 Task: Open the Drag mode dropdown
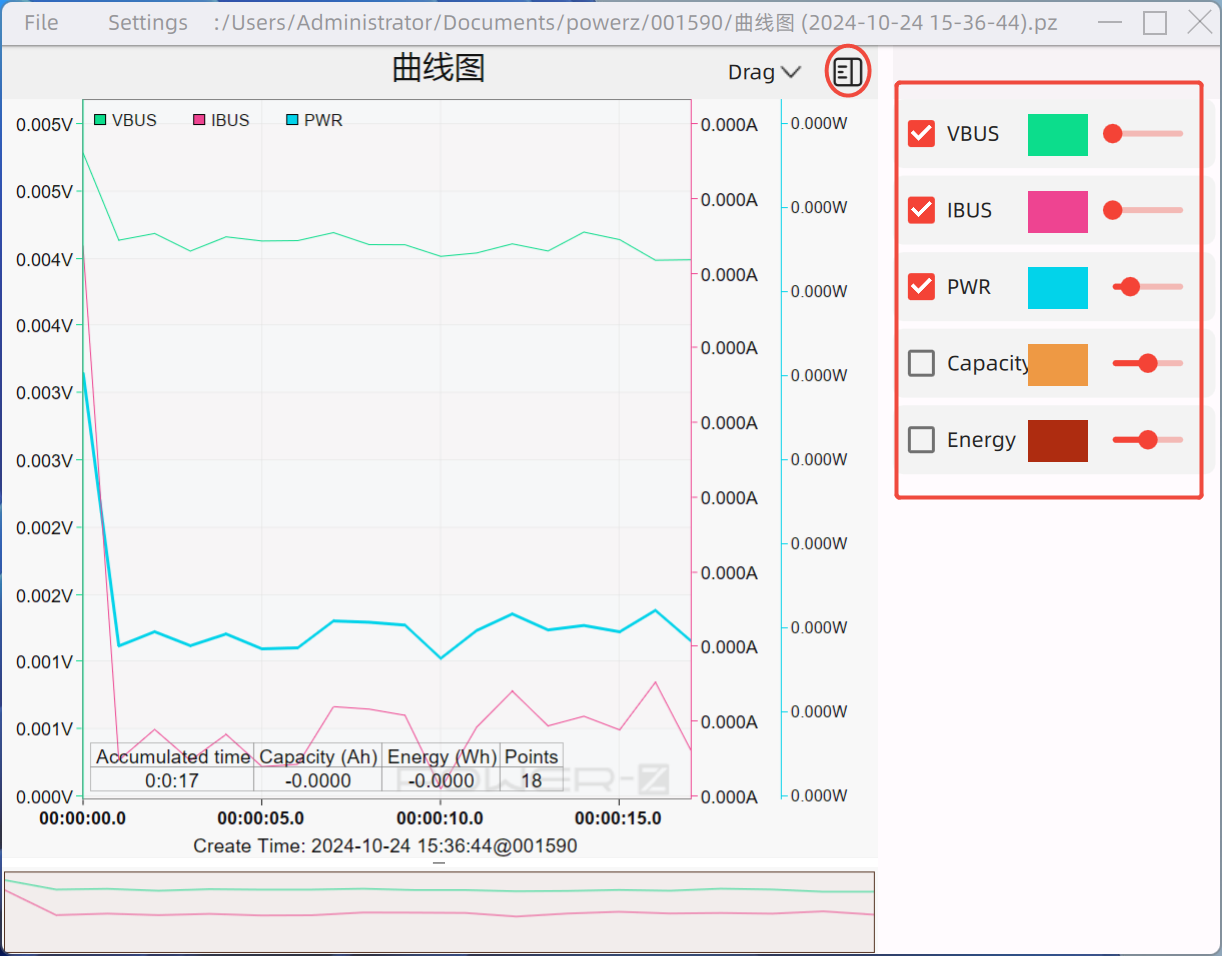764,72
